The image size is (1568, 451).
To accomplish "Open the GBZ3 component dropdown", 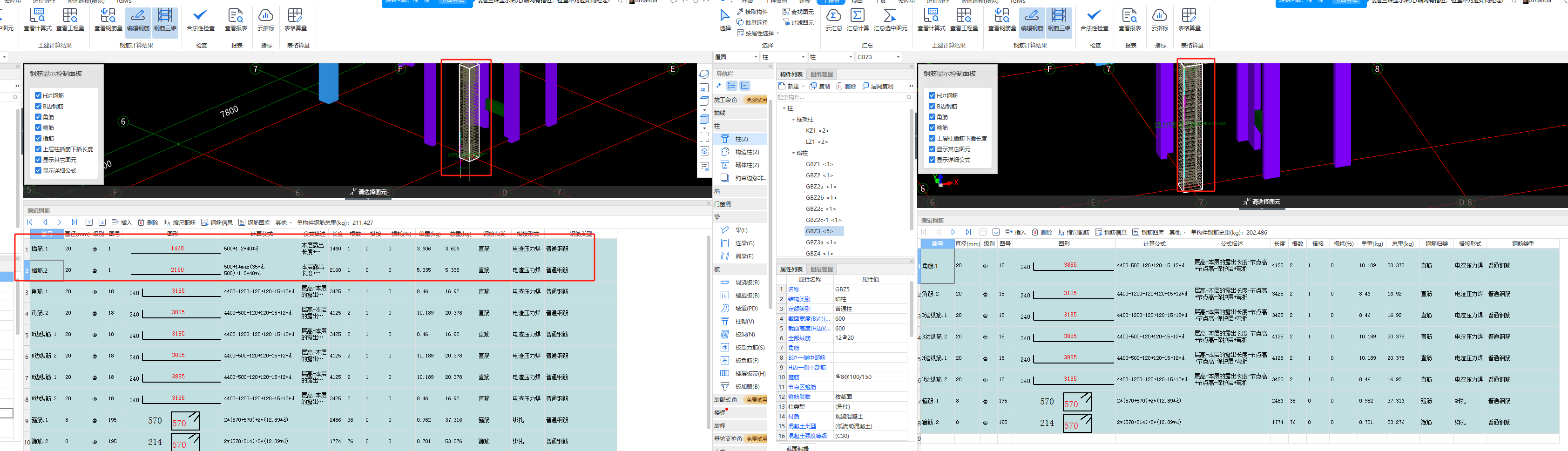I will point(879,57).
